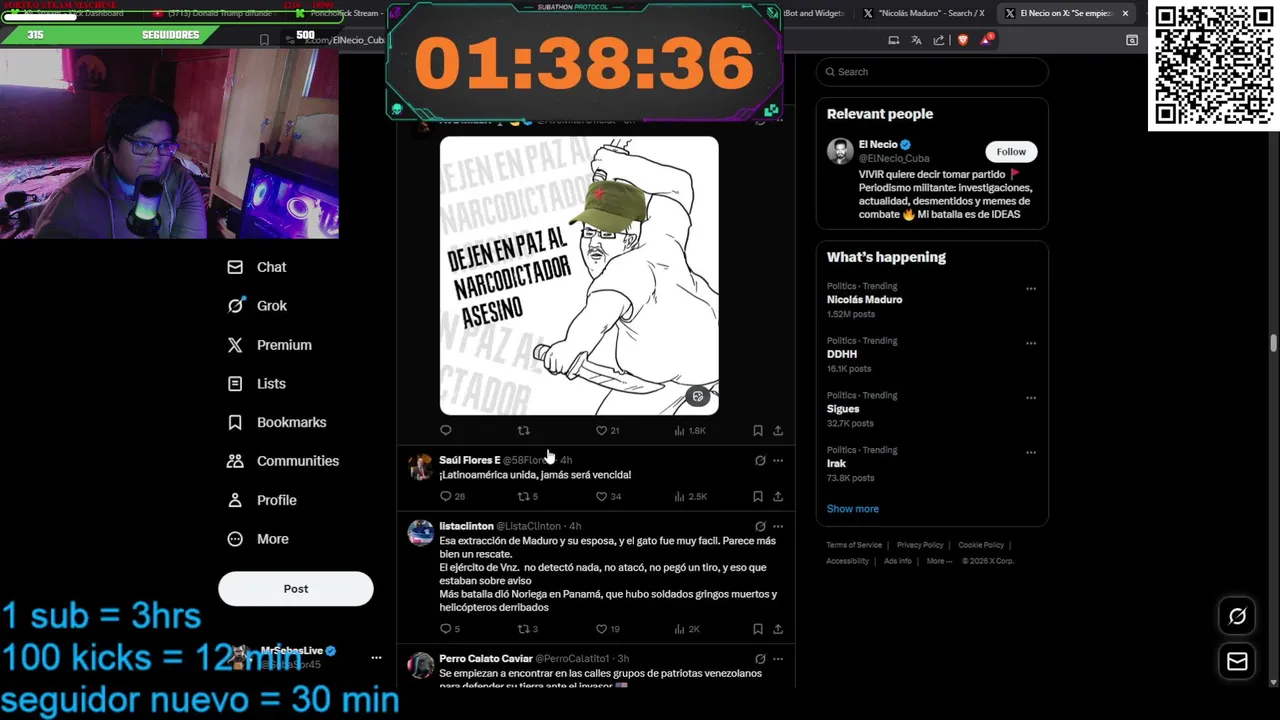
Task: Open options dots for Nicolás Maduro trend
Action: (1030, 289)
